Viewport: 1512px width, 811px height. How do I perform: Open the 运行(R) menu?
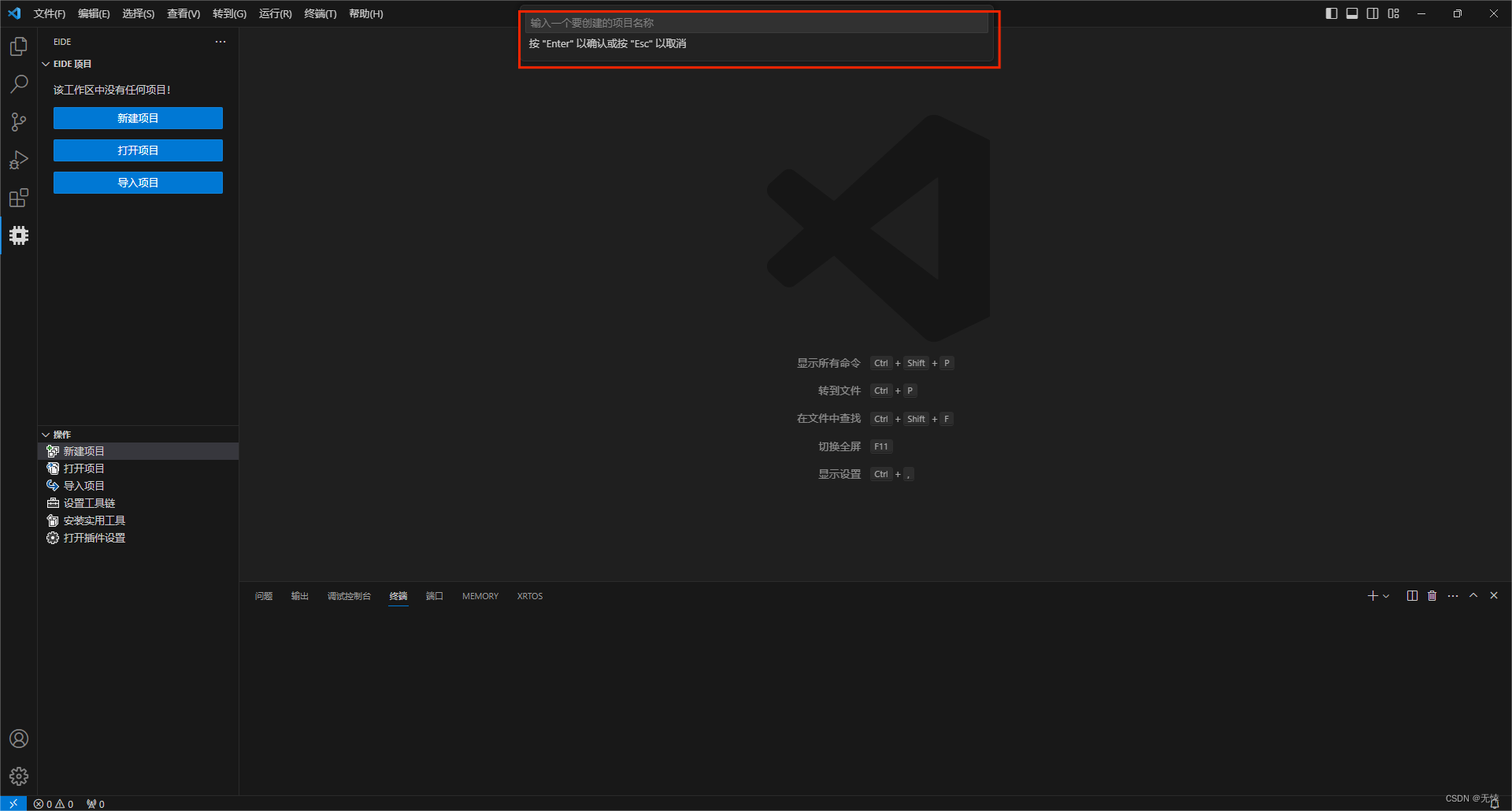coord(275,13)
